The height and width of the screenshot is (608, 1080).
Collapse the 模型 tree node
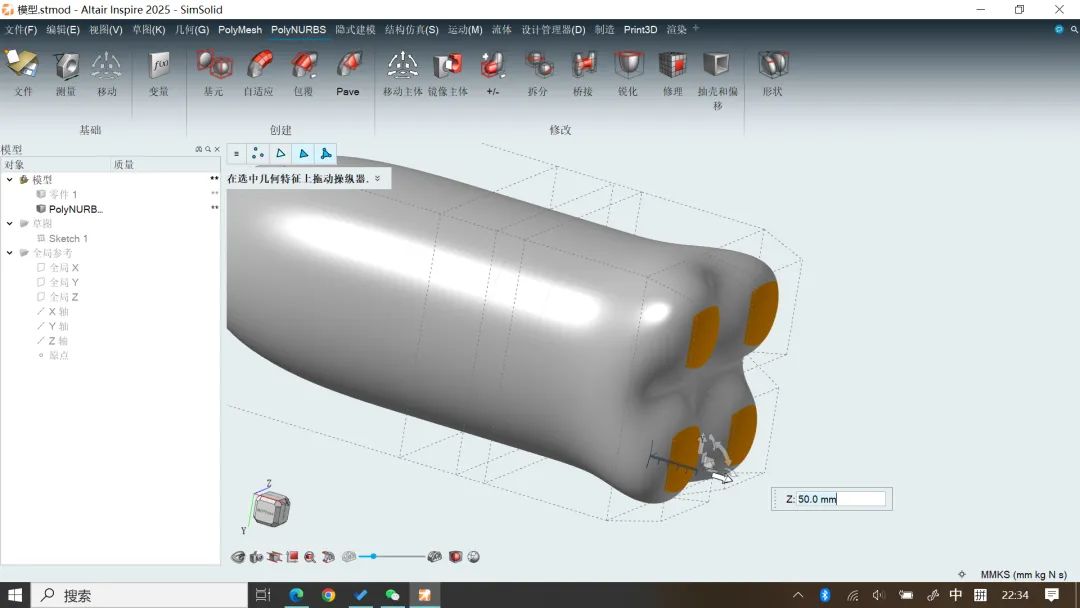(x=10, y=180)
